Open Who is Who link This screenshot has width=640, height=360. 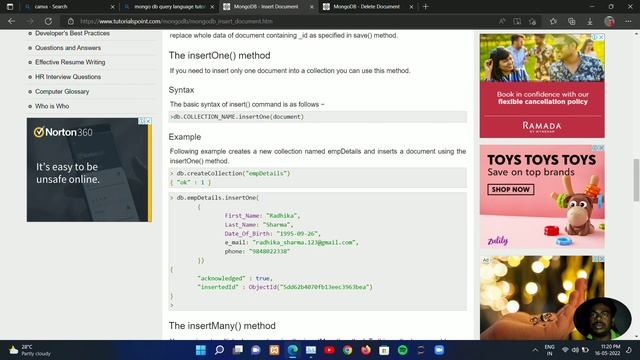click(52, 106)
